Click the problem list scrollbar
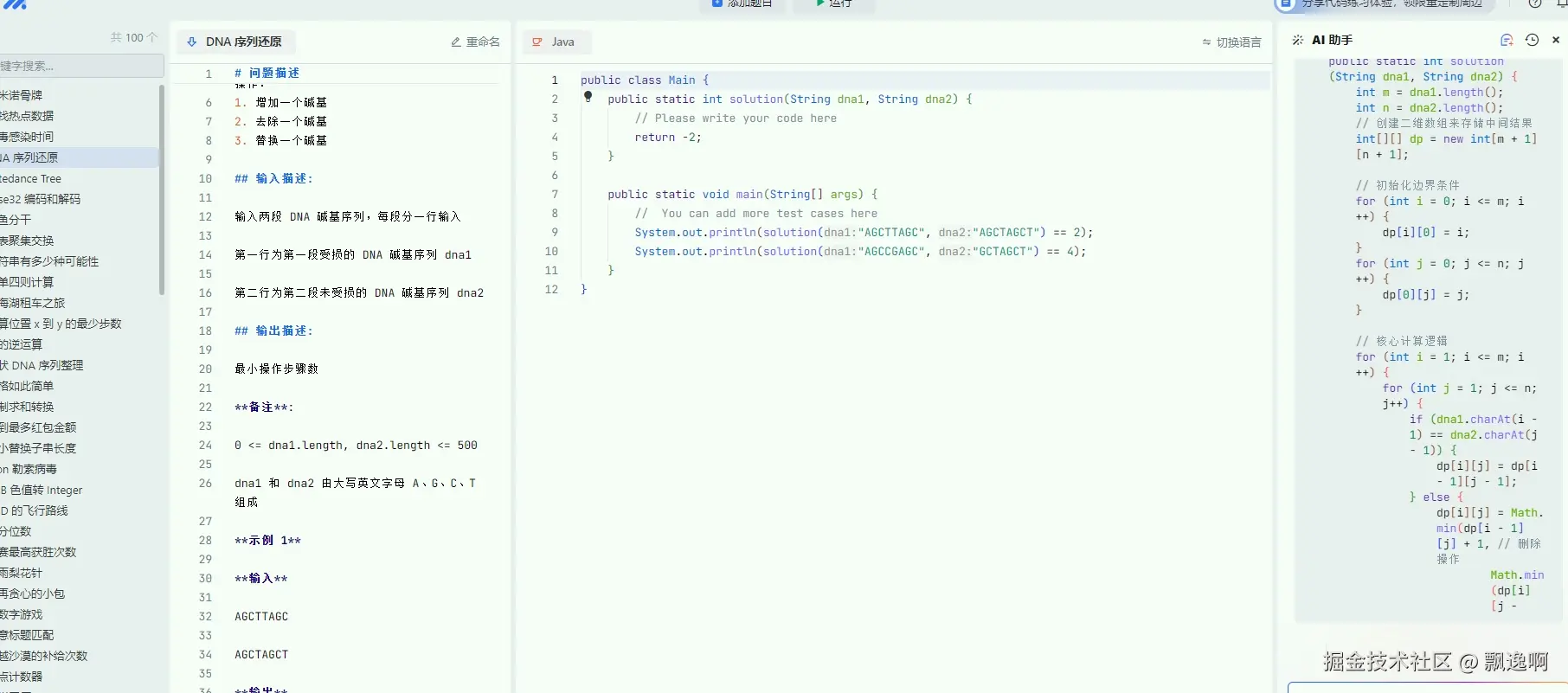 162,190
